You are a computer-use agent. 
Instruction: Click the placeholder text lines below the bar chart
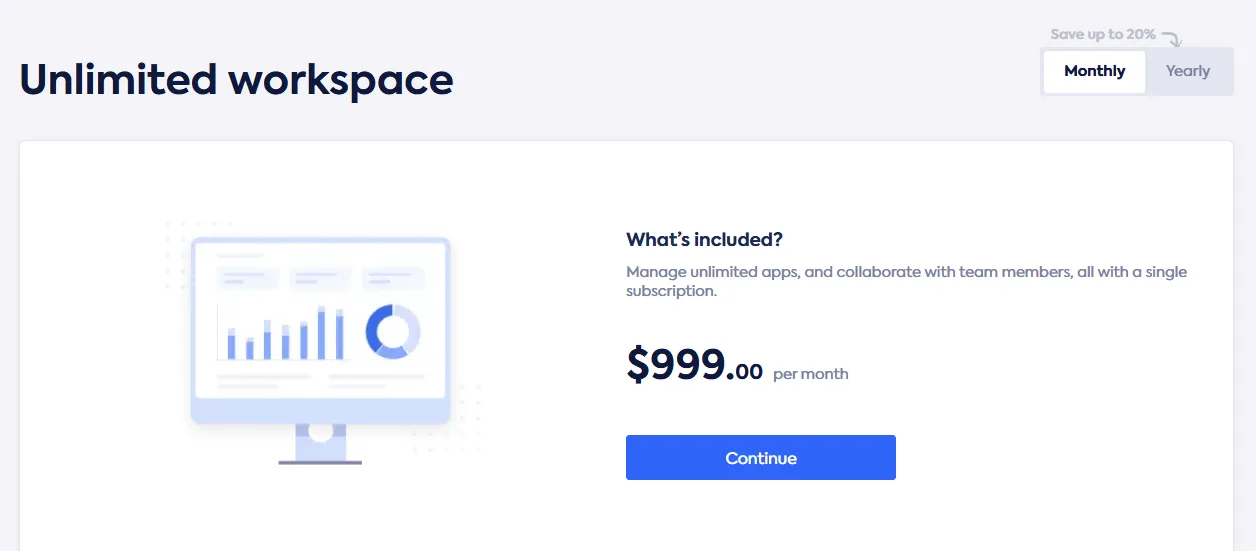click(264, 380)
